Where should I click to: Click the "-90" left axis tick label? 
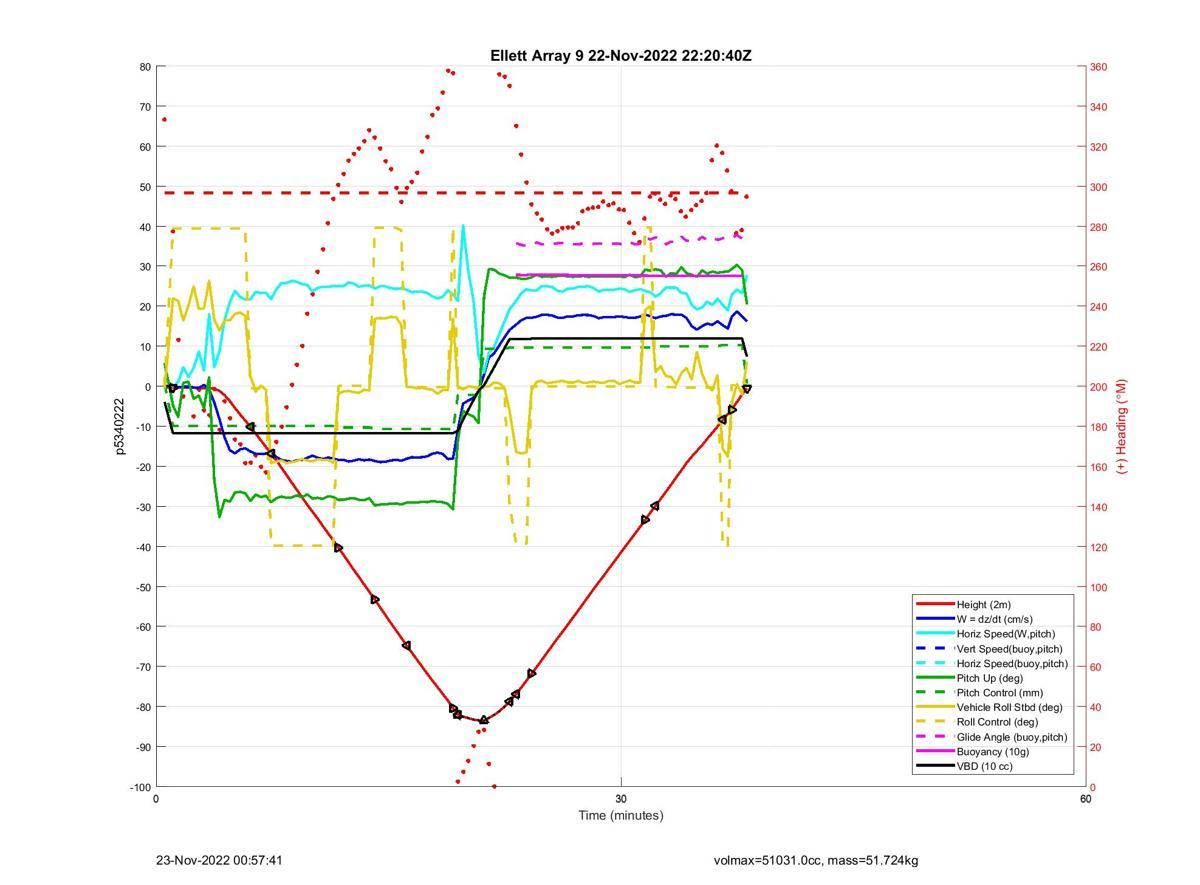pyautogui.click(x=143, y=747)
